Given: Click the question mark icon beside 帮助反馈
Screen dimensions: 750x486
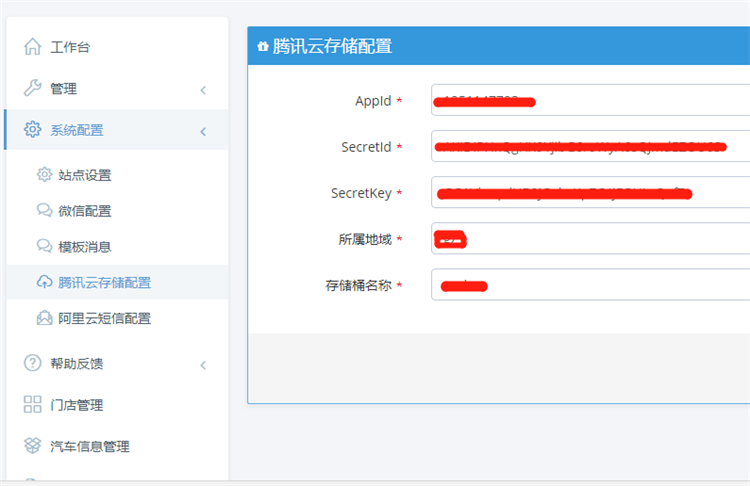Looking at the screenshot, I should 33,363.
